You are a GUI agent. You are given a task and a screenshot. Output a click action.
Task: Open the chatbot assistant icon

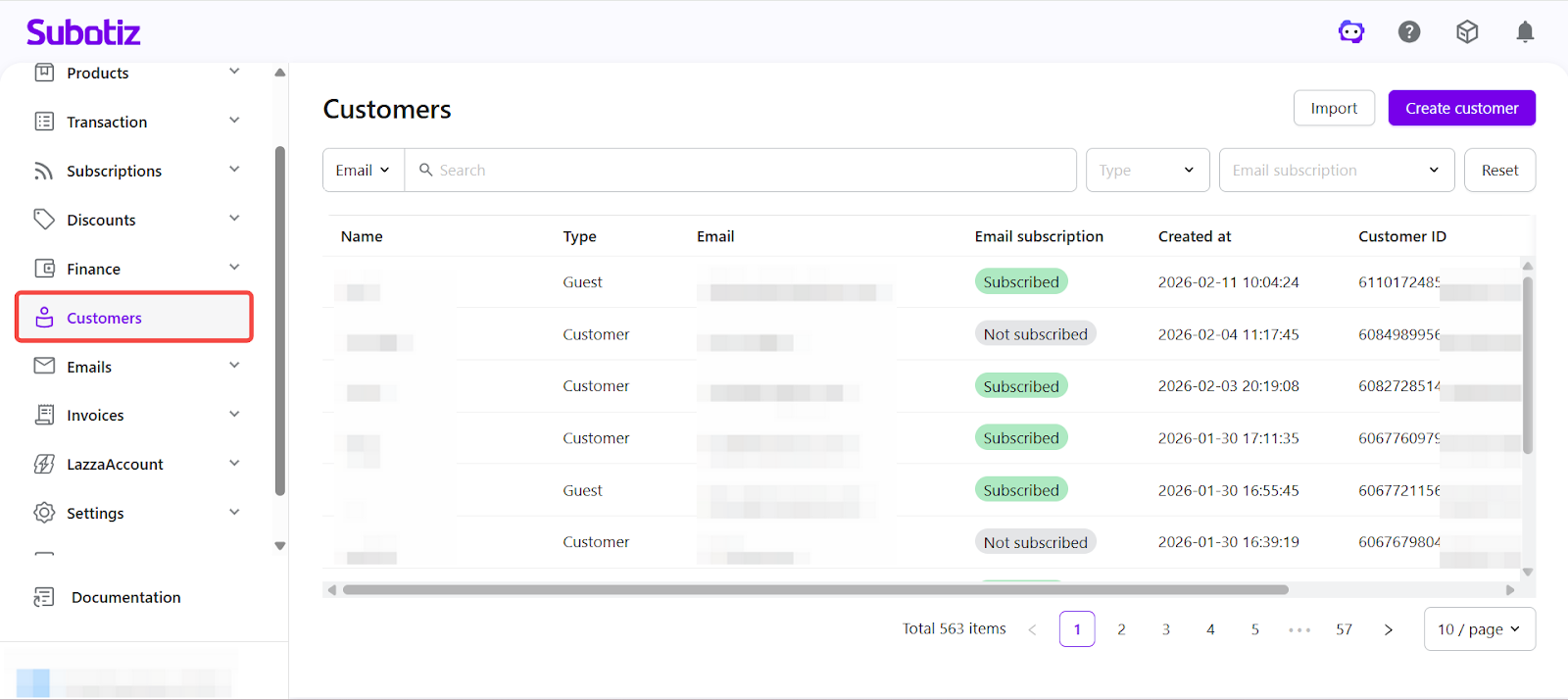point(1351,32)
